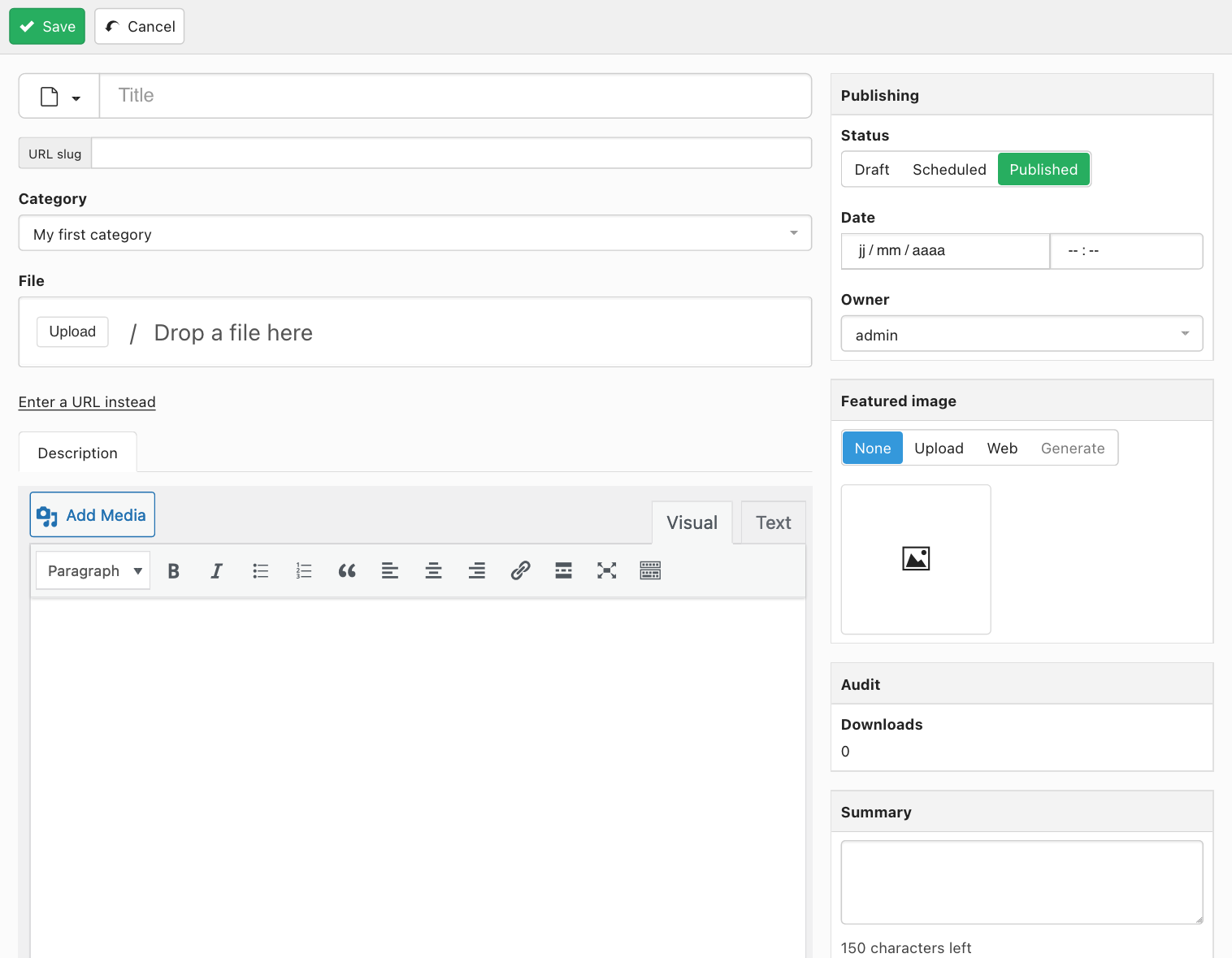Choose Upload for featured image
The height and width of the screenshot is (958, 1232).
tap(939, 449)
